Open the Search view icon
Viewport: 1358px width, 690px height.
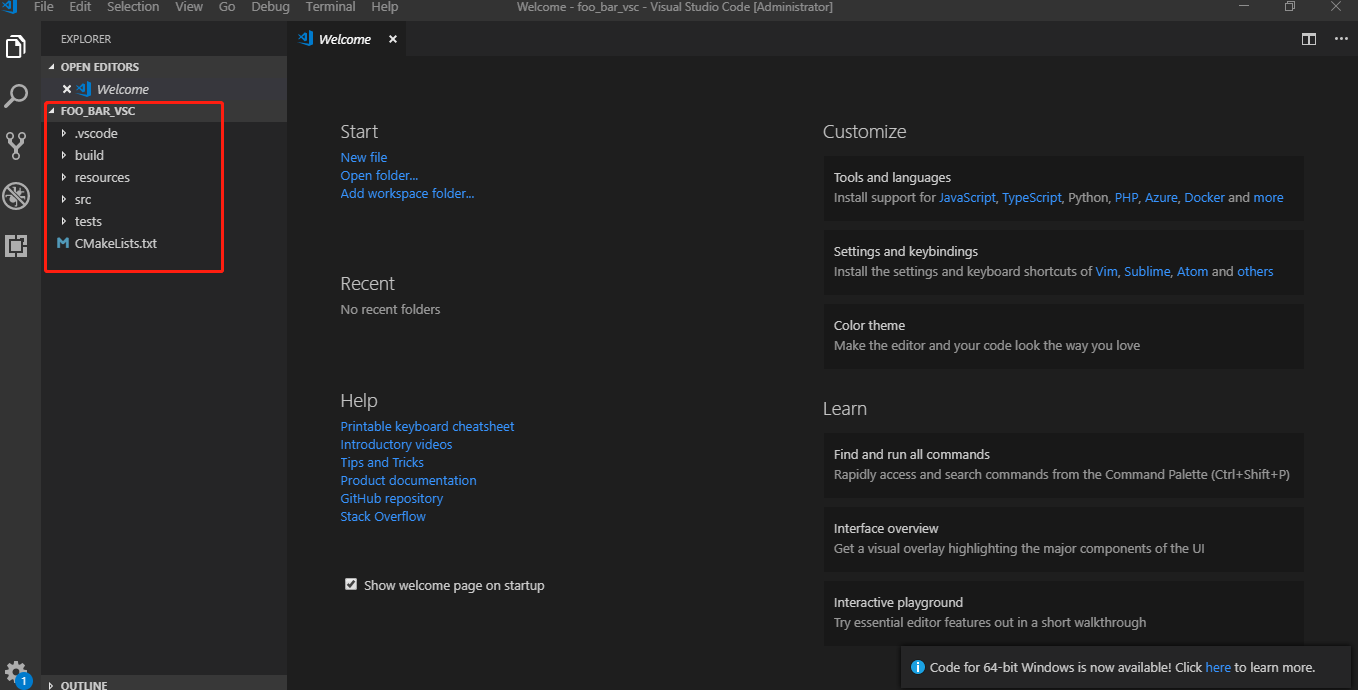(16, 96)
